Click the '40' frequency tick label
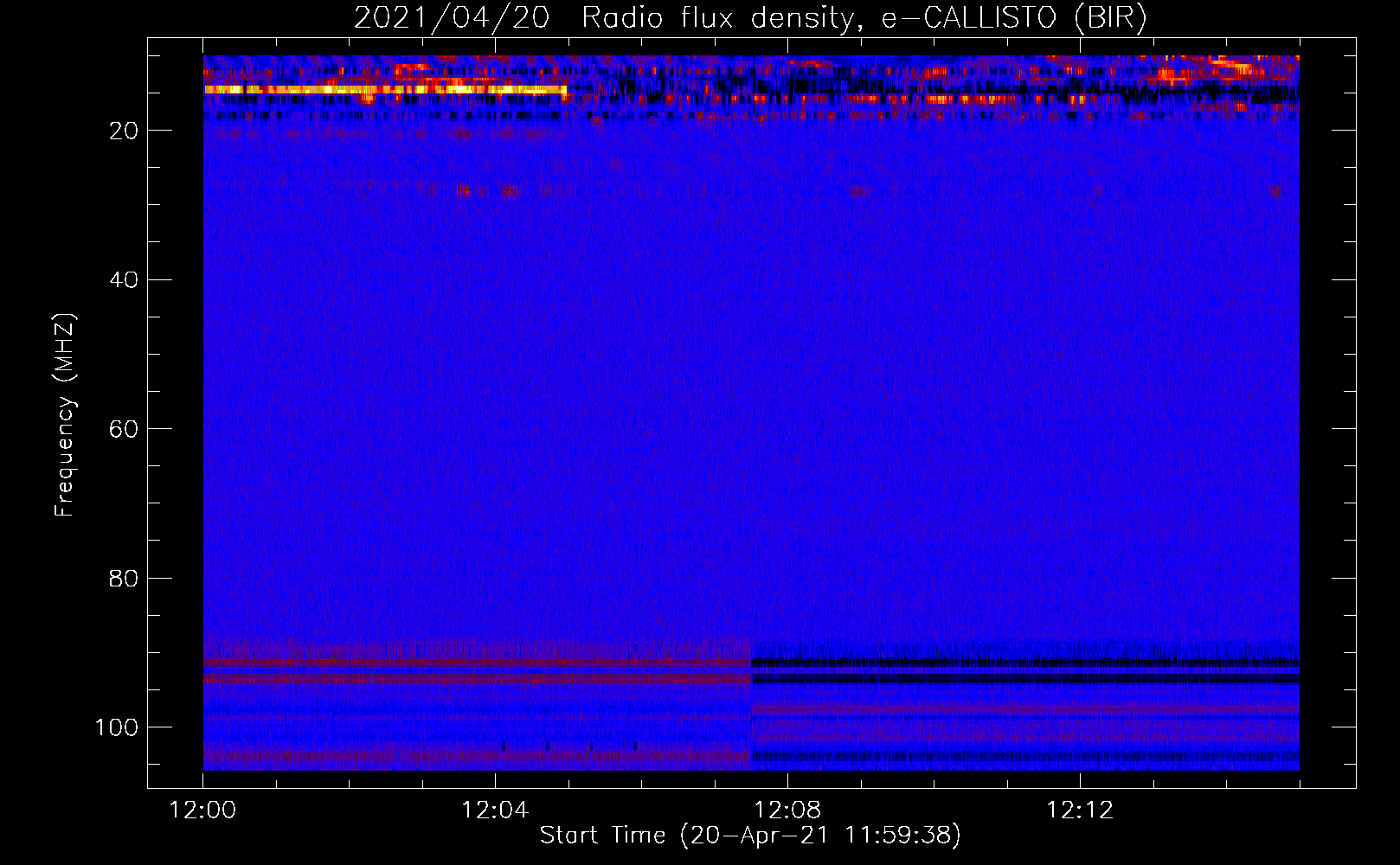Viewport: 1400px width, 865px height. [124, 280]
